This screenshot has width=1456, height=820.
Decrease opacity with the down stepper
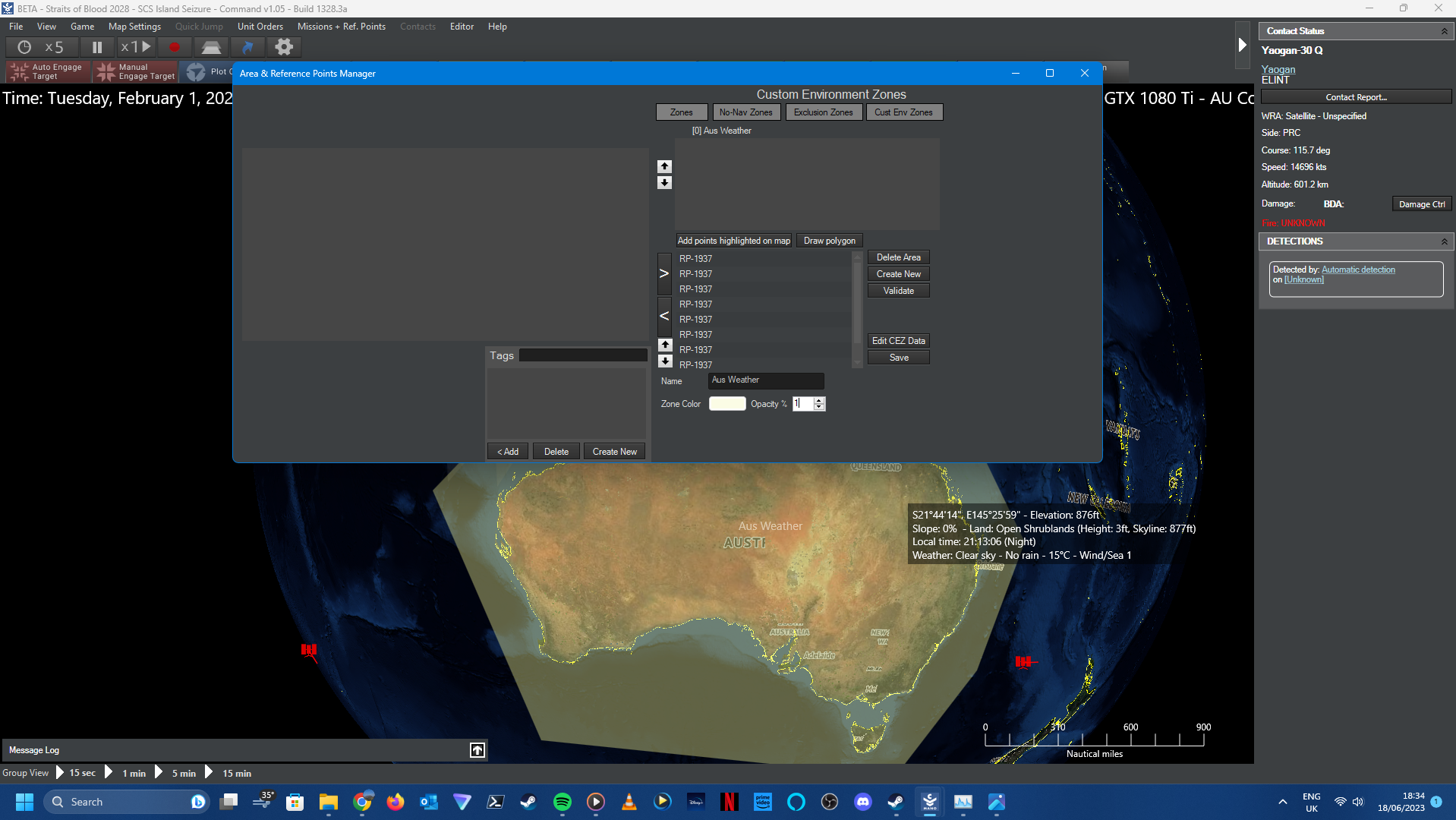819,408
